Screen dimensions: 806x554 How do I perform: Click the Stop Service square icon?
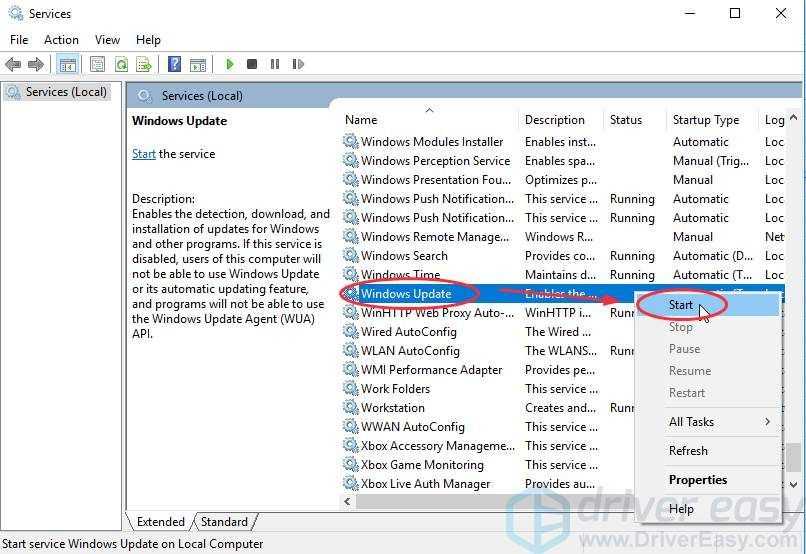pyautogui.click(x=252, y=64)
